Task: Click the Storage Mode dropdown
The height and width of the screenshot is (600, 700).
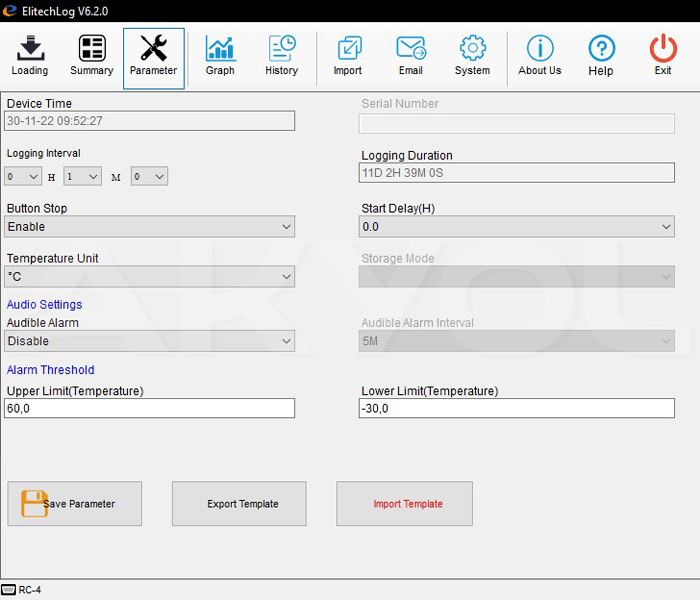Action: pos(517,276)
